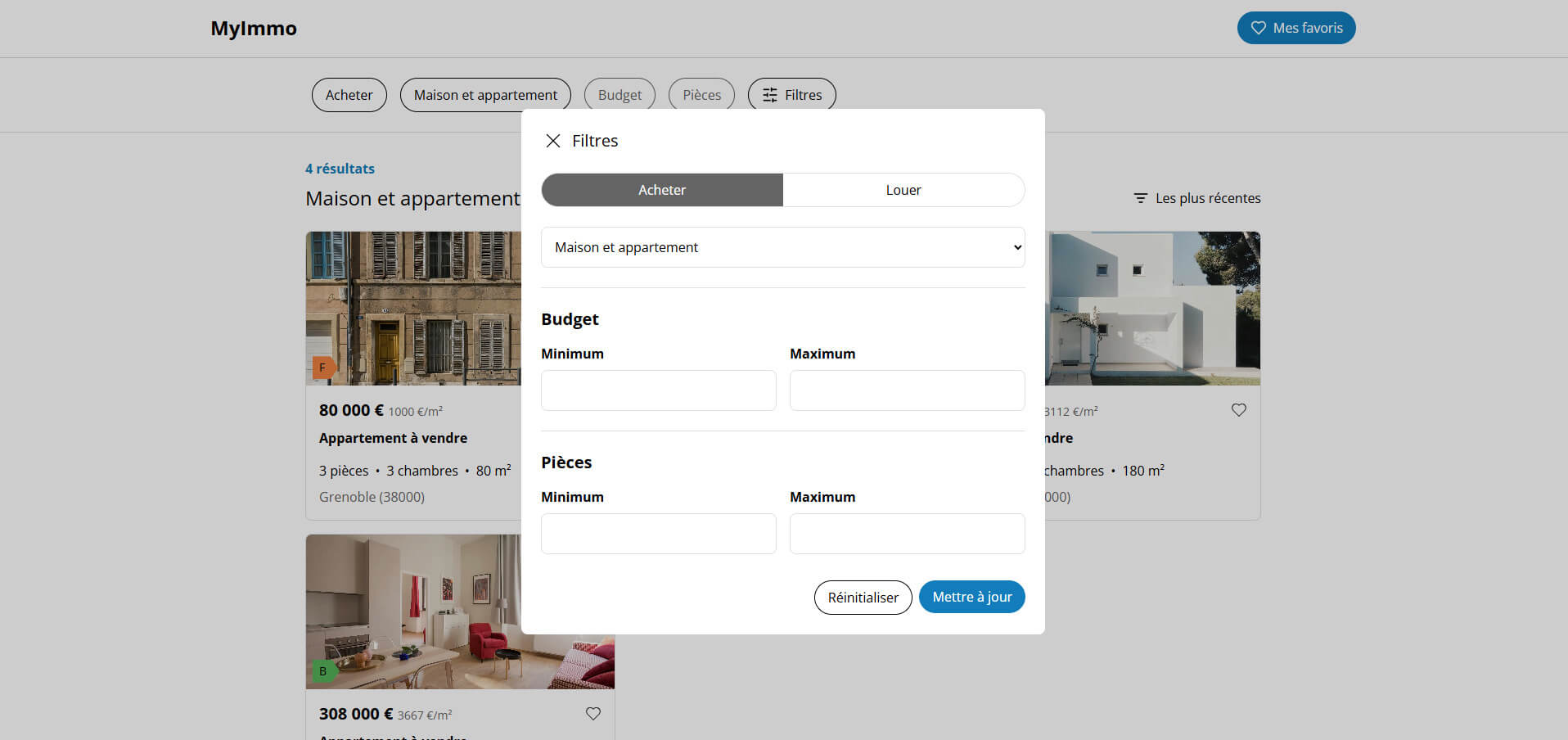Favorite the 308 000 € listing heart icon
The image size is (1568, 740).
[593, 714]
